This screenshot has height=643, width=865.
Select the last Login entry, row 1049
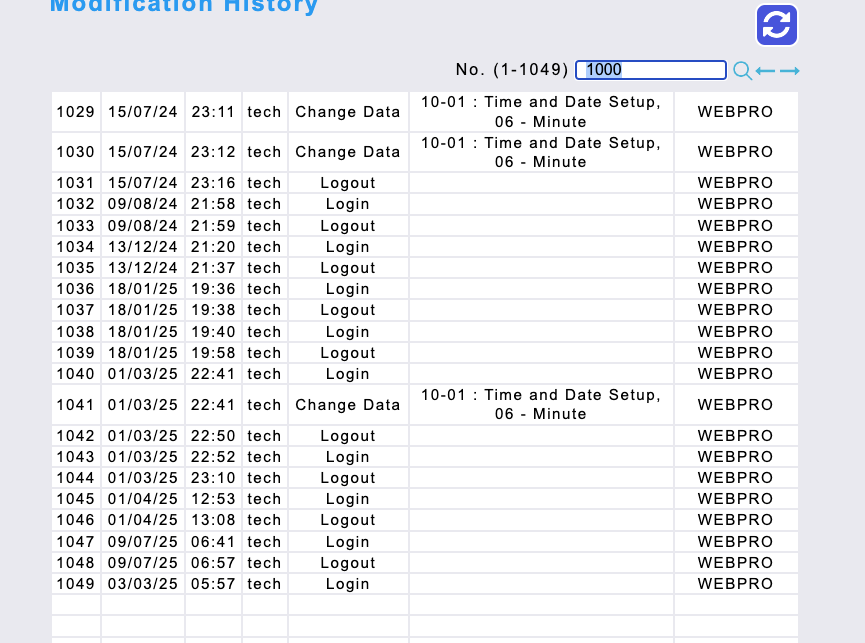coord(348,584)
